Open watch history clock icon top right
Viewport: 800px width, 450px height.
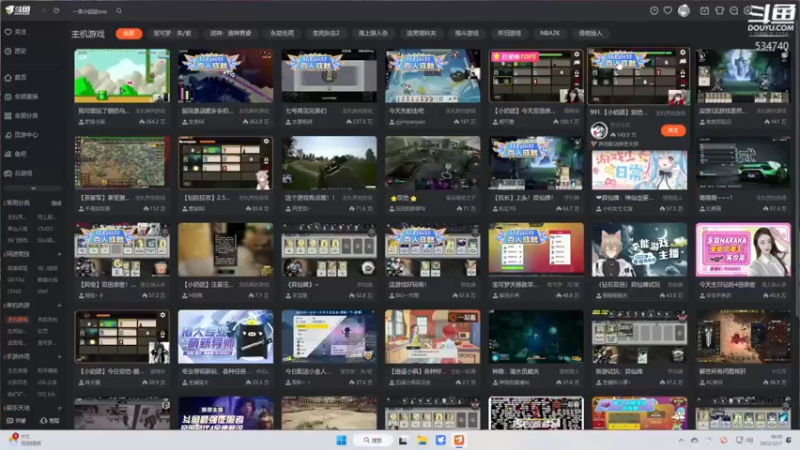(x=654, y=10)
